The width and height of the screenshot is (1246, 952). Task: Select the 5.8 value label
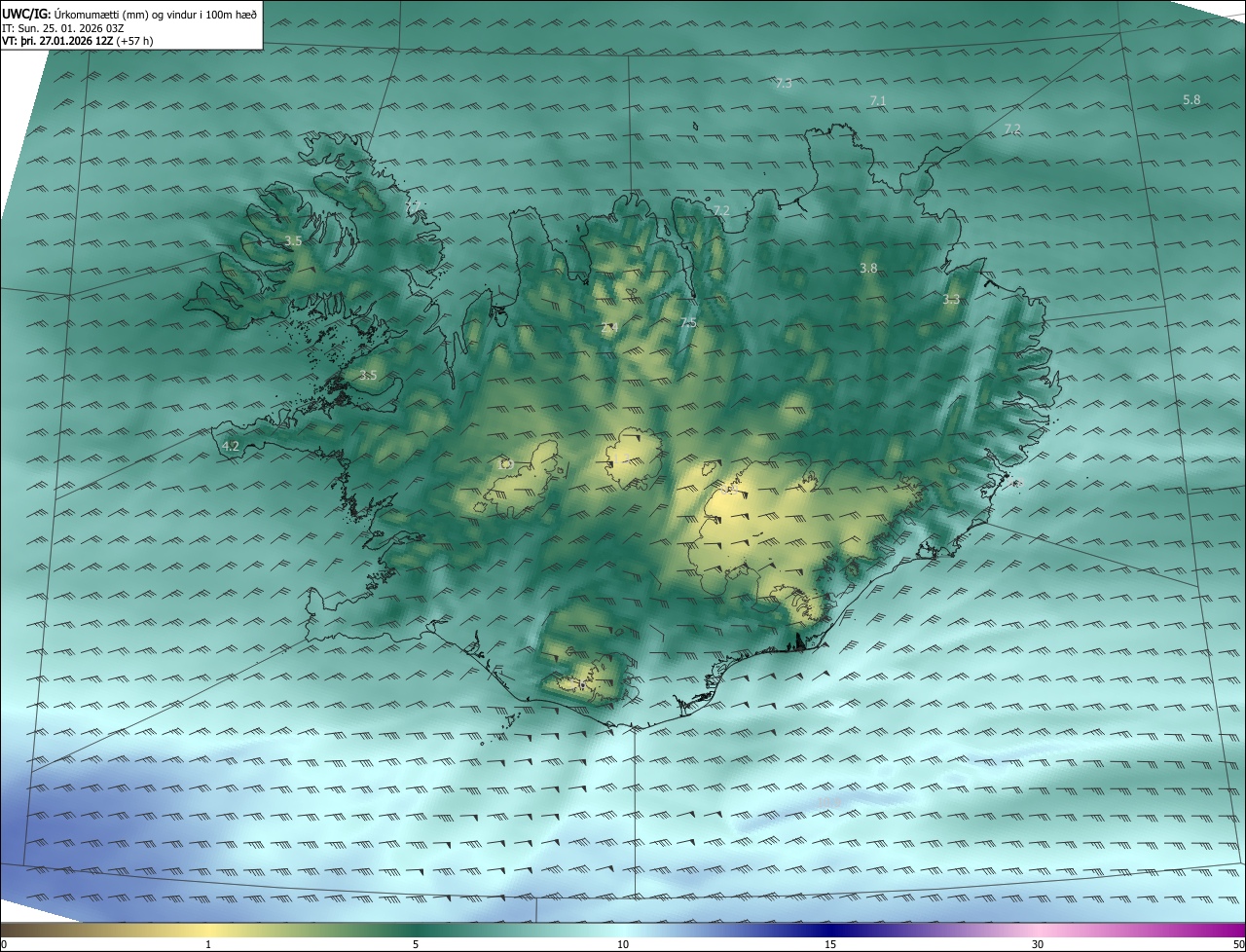[1191, 99]
